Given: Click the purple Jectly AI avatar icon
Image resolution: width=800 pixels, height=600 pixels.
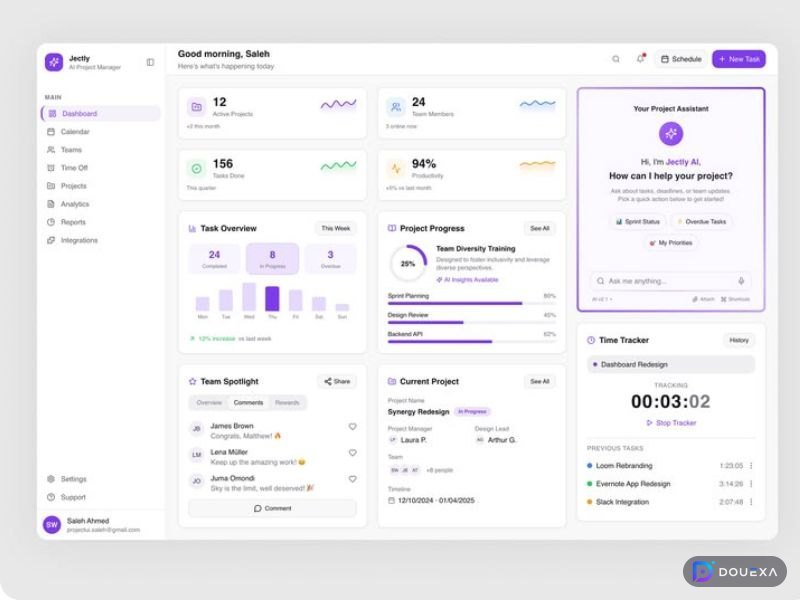Looking at the screenshot, I should pos(671,134).
